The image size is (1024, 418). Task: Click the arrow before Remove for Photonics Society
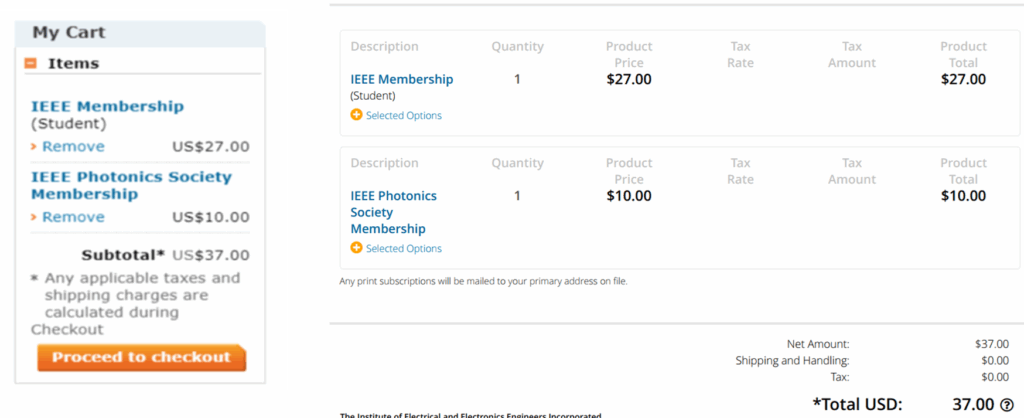point(34,217)
